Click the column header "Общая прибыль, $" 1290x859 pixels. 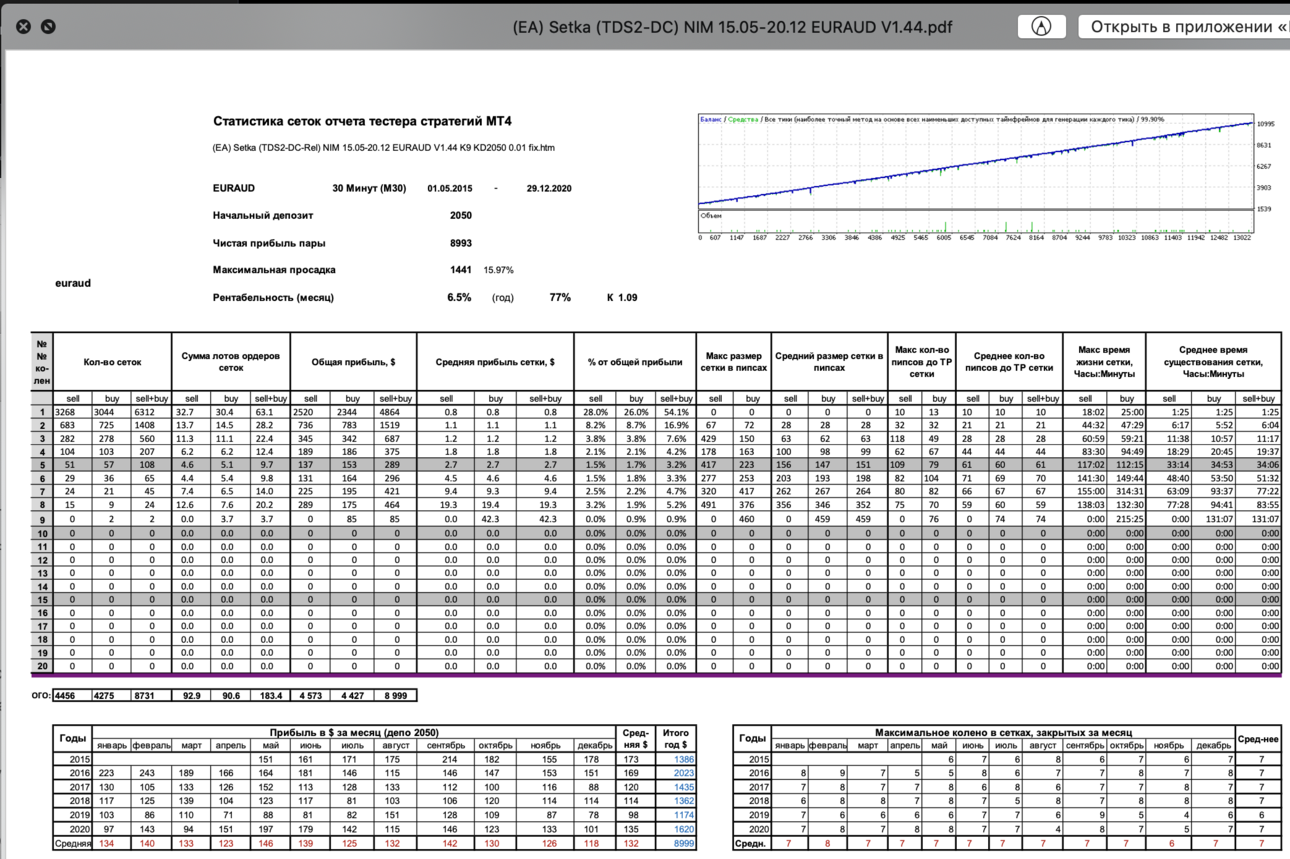click(x=353, y=362)
